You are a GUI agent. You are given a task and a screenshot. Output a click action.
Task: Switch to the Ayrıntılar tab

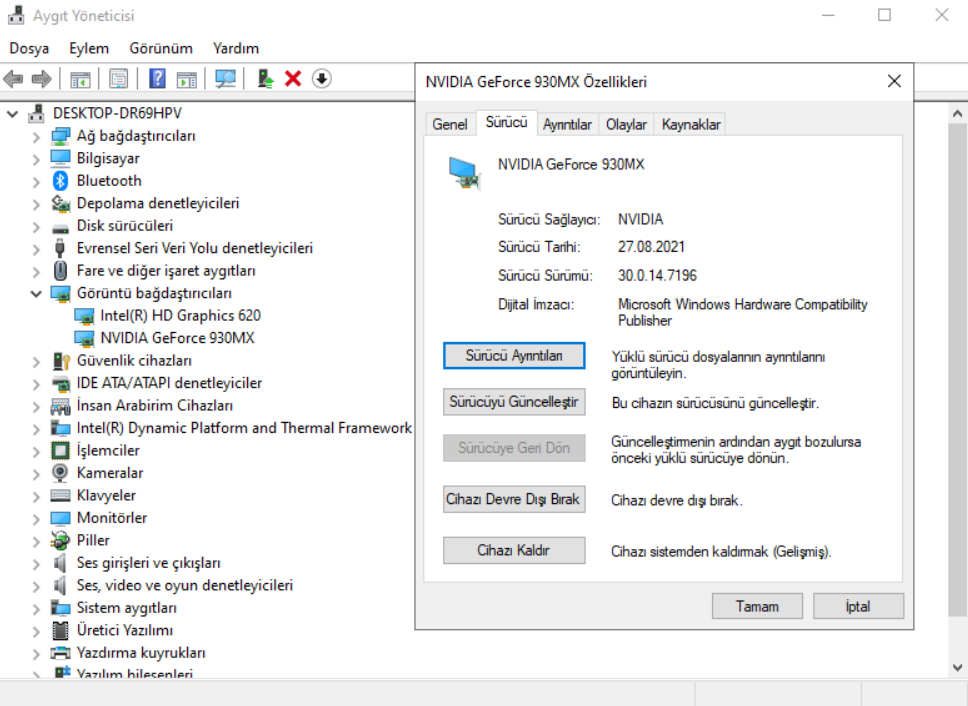pyautogui.click(x=567, y=124)
